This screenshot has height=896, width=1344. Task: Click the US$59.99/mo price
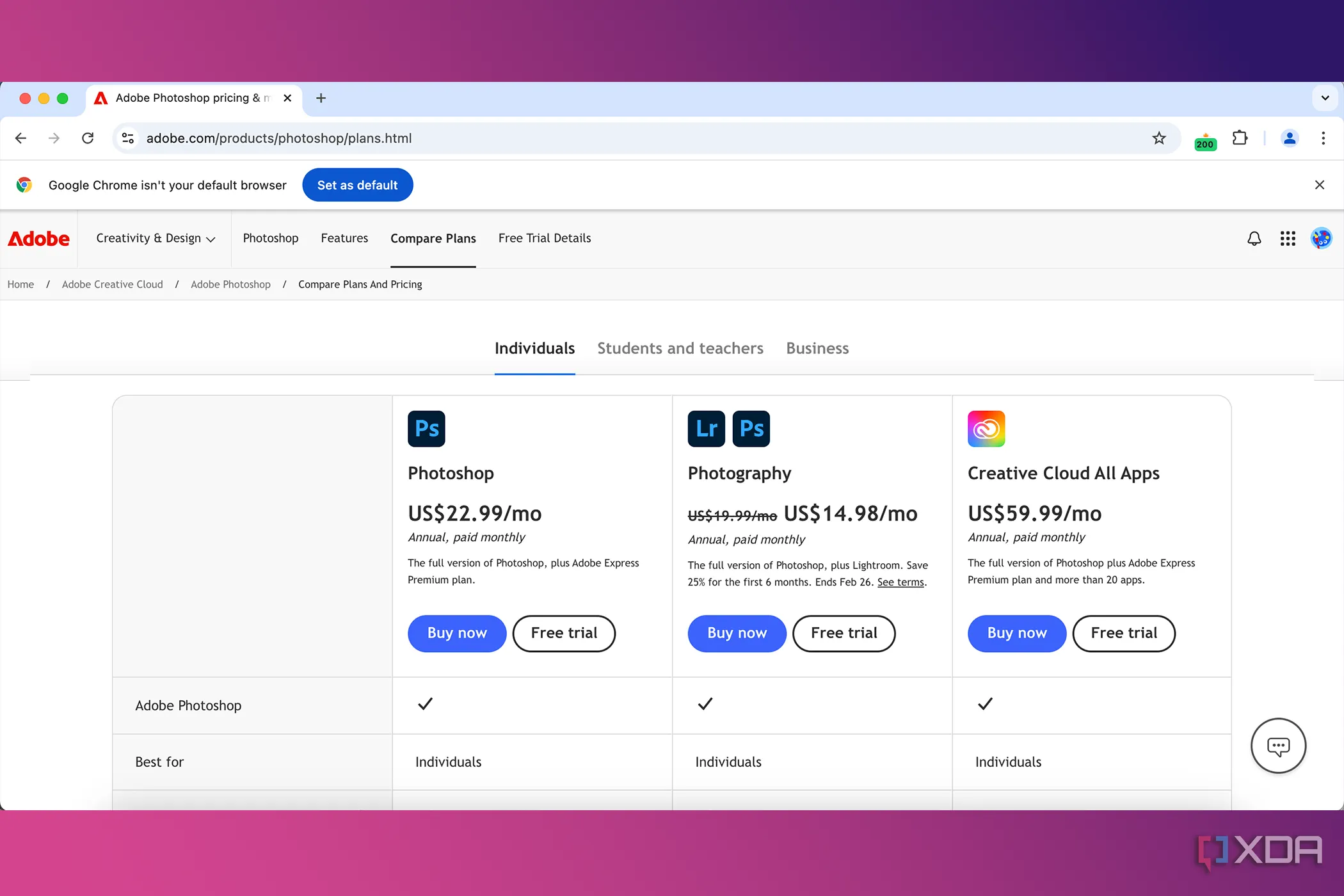click(1034, 513)
